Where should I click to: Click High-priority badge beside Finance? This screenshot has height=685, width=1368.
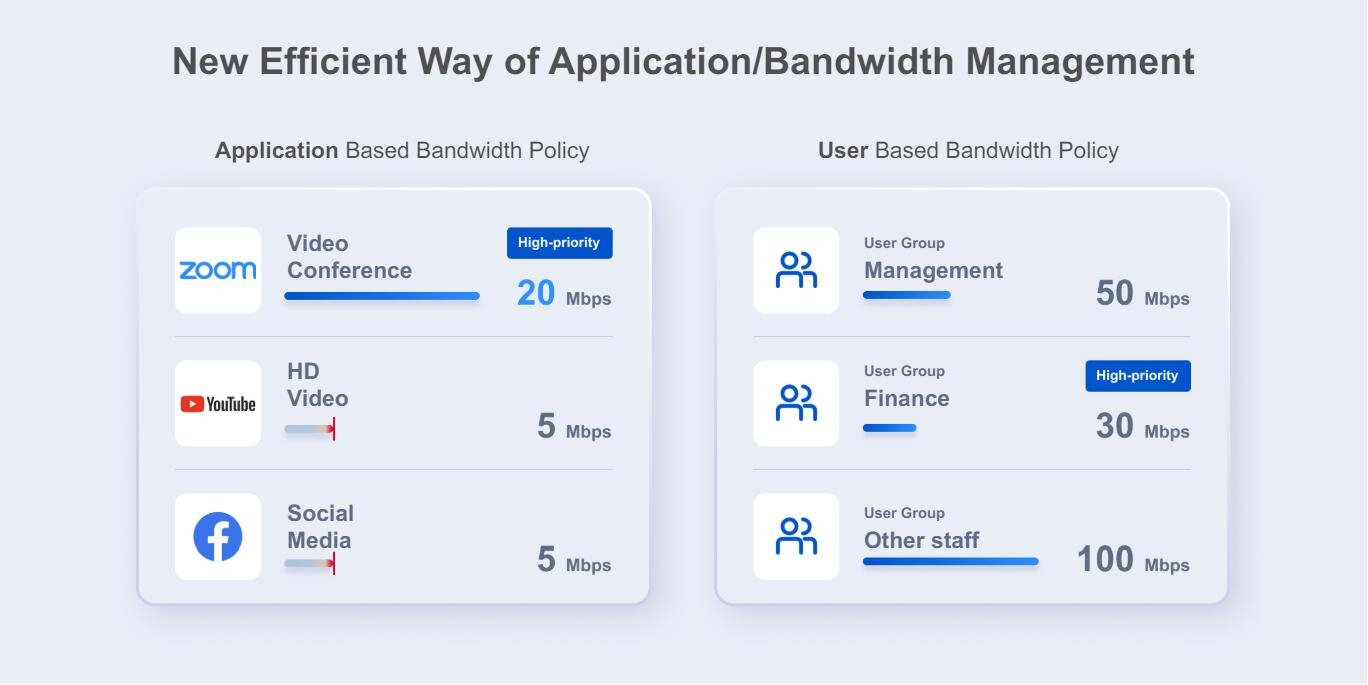[x=1137, y=376]
